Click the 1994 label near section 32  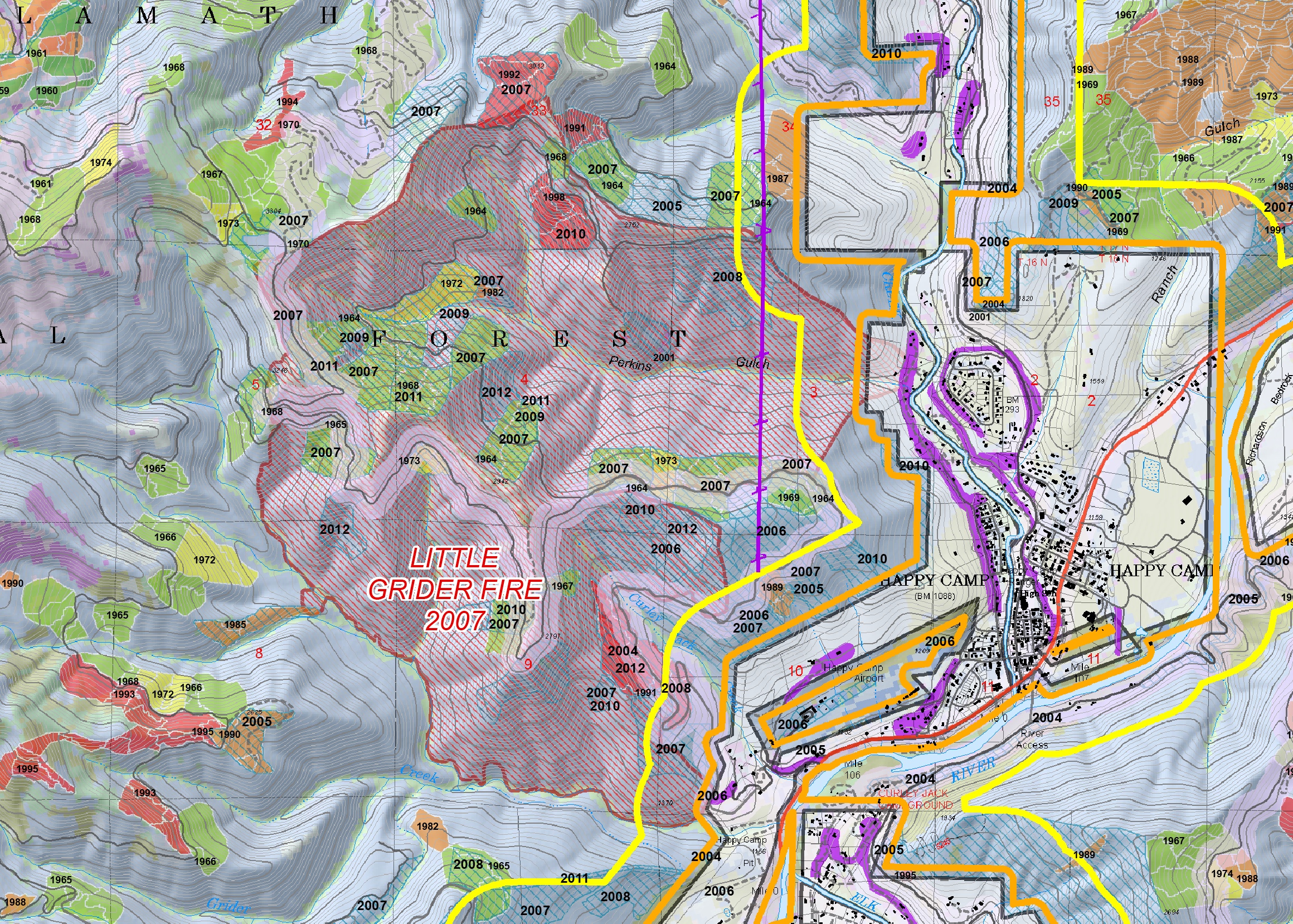click(287, 102)
